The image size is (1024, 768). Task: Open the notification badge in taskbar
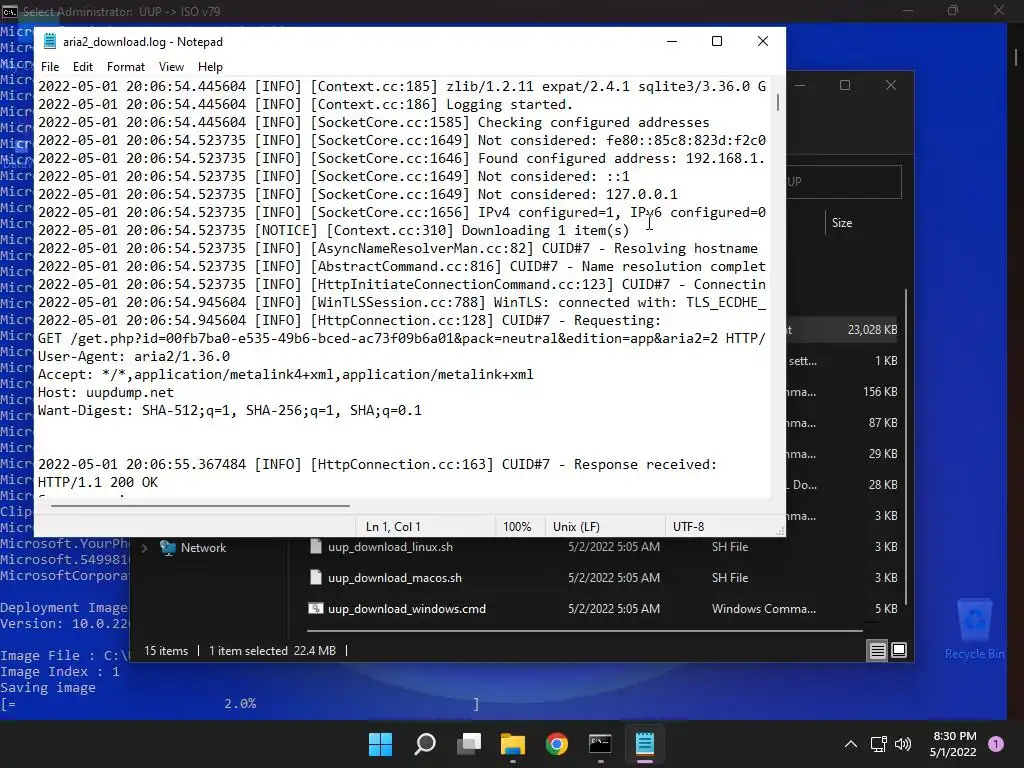(x=996, y=744)
